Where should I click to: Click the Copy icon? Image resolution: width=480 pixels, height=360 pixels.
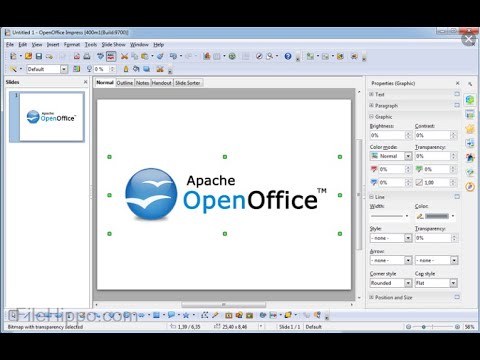click(x=135, y=56)
